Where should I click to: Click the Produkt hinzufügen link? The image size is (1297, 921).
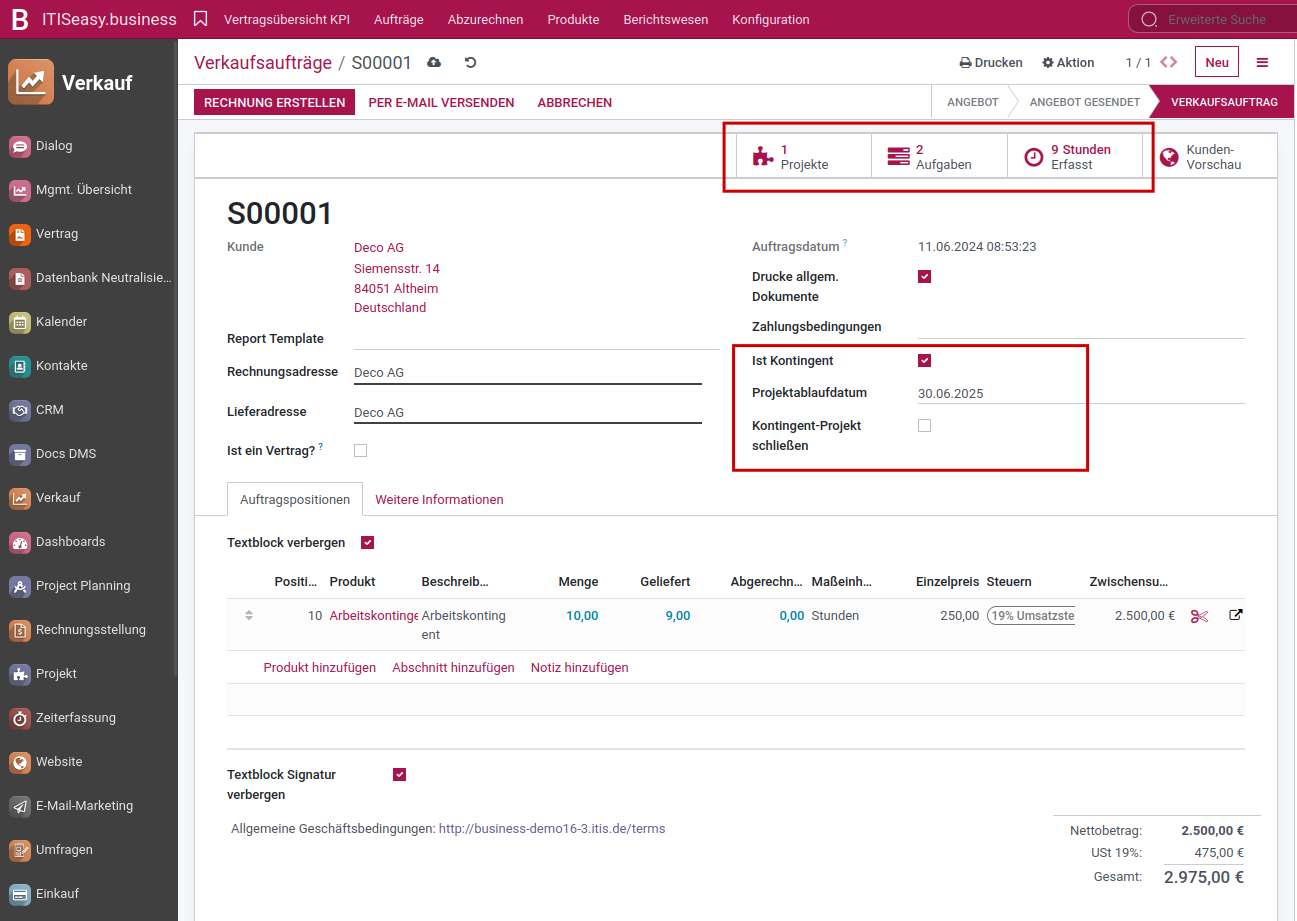tap(319, 667)
